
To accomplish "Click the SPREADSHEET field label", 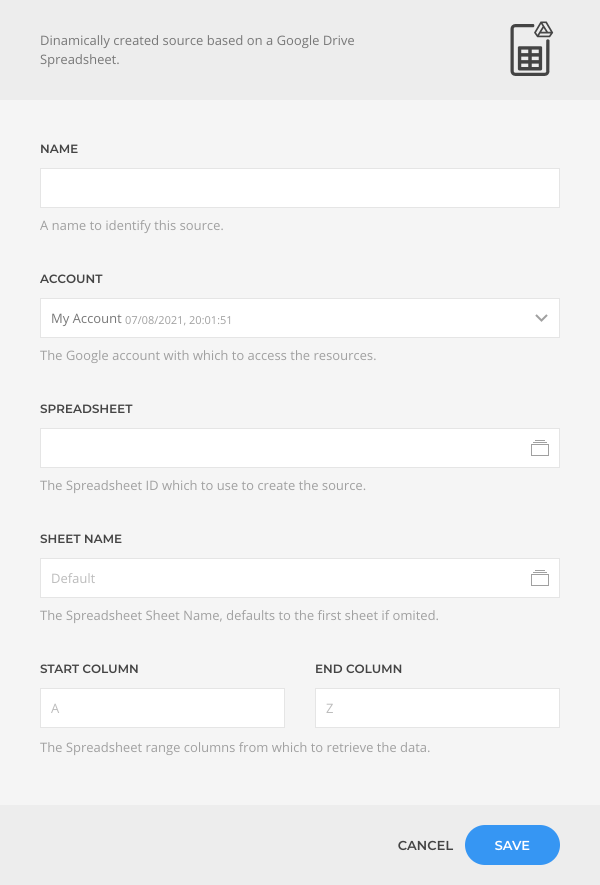I will (86, 409).
